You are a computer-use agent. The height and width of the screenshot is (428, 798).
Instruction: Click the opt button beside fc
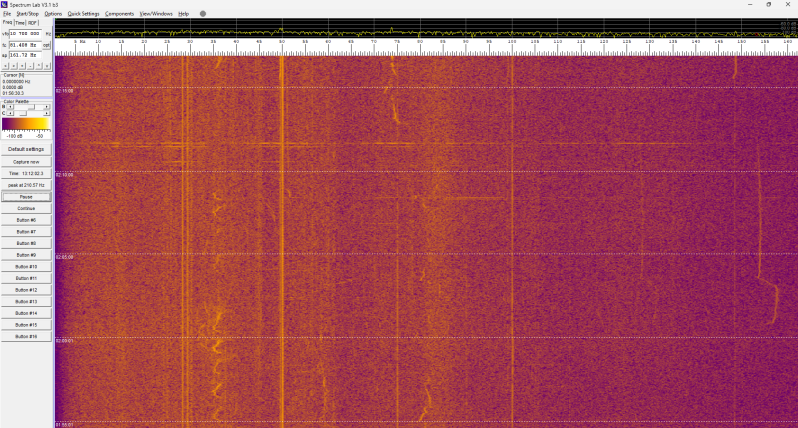[x=47, y=45]
